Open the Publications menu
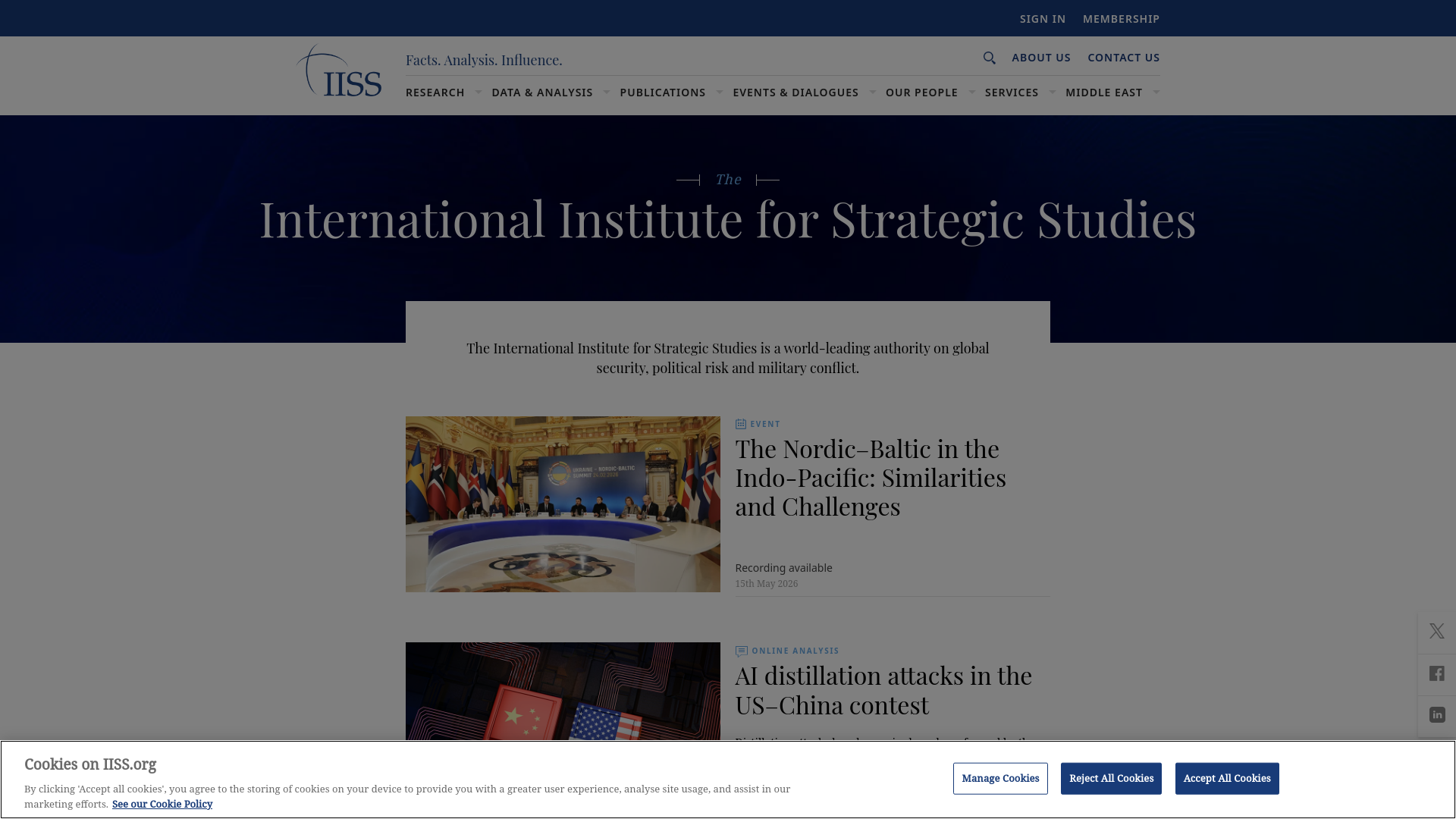 pos(663,93)
